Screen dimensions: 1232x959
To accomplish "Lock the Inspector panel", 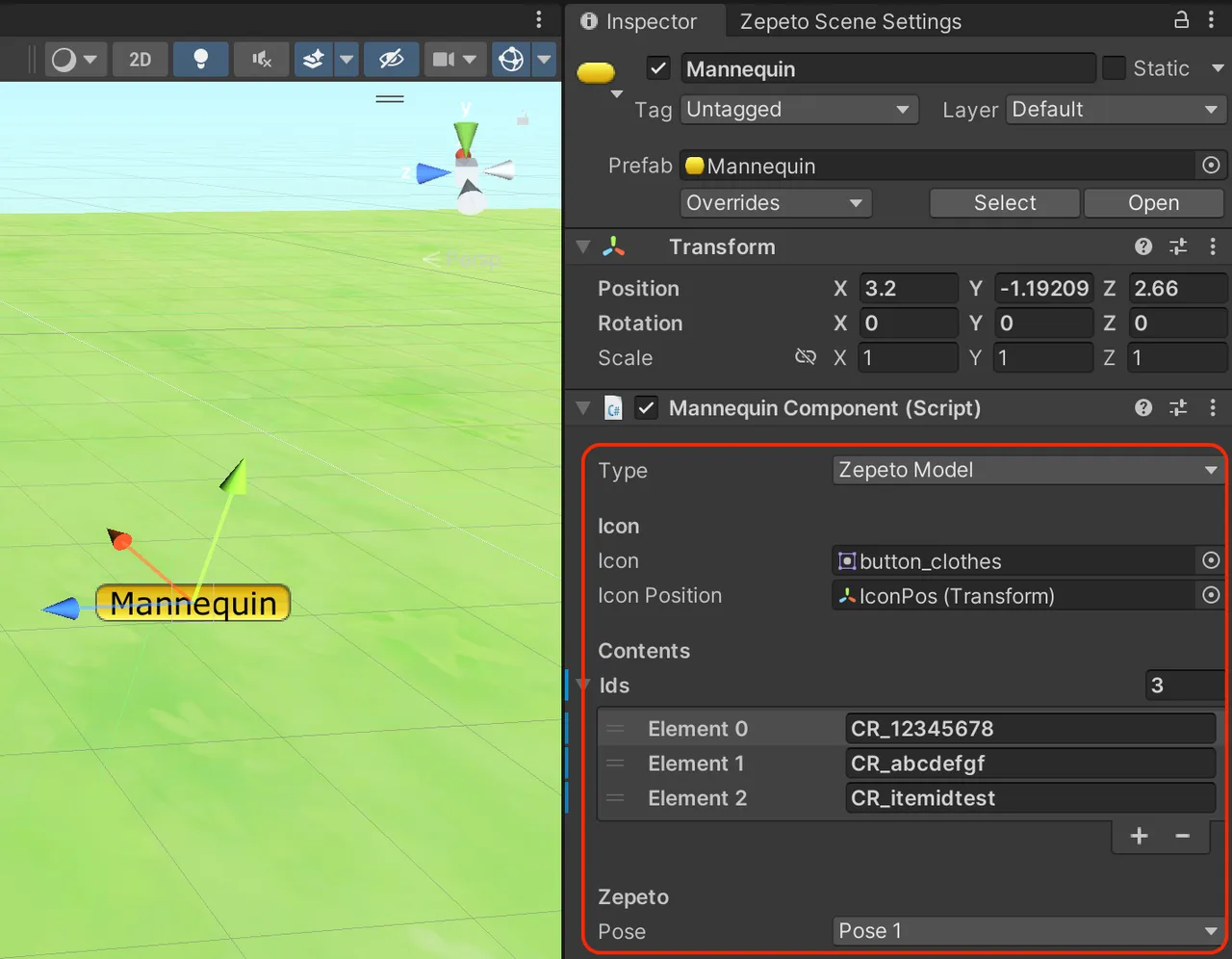I will [1181, 20].
